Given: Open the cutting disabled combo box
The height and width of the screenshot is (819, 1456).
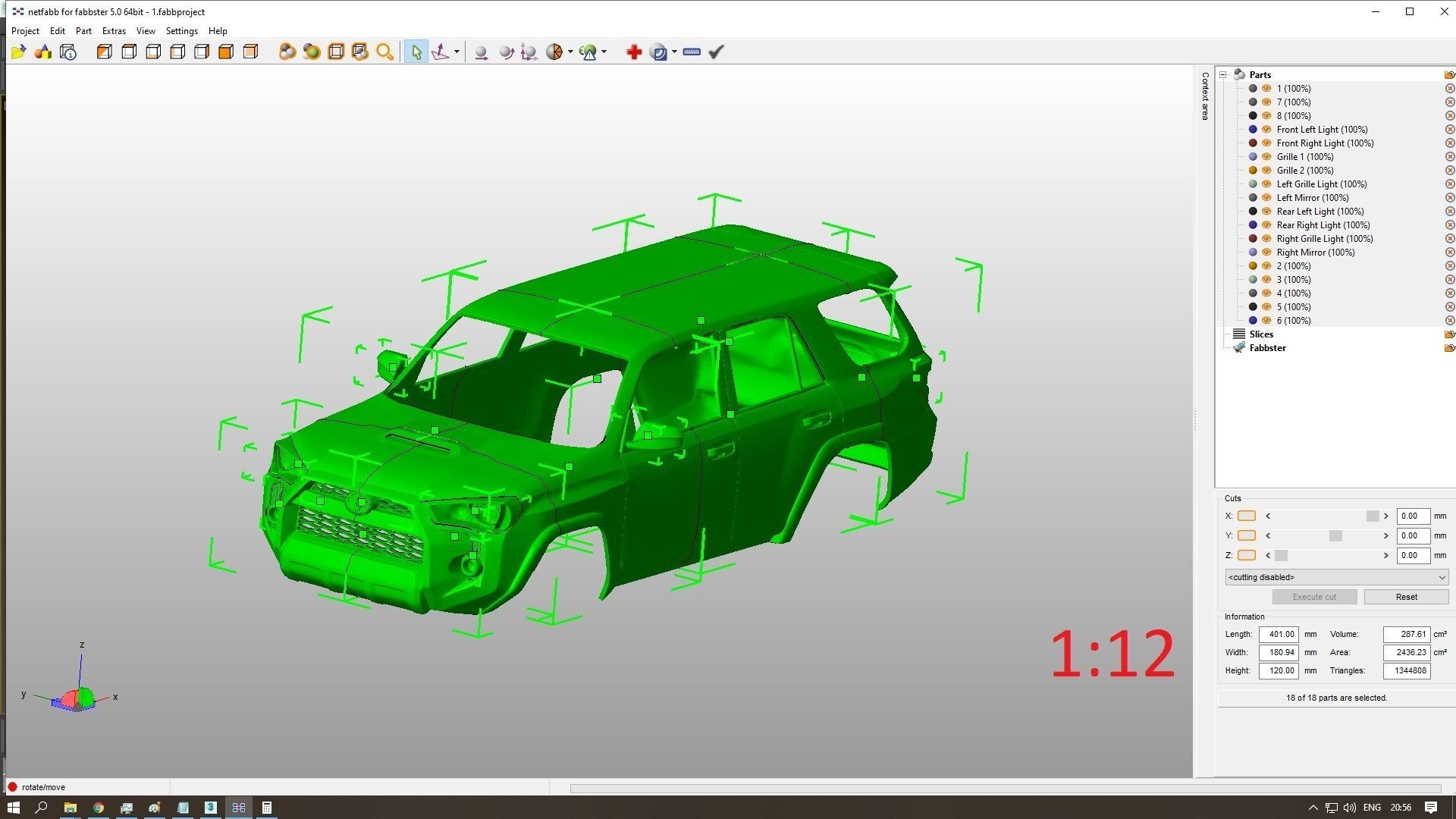Looking at the screenshot, I should click(x=1336, y=577).
